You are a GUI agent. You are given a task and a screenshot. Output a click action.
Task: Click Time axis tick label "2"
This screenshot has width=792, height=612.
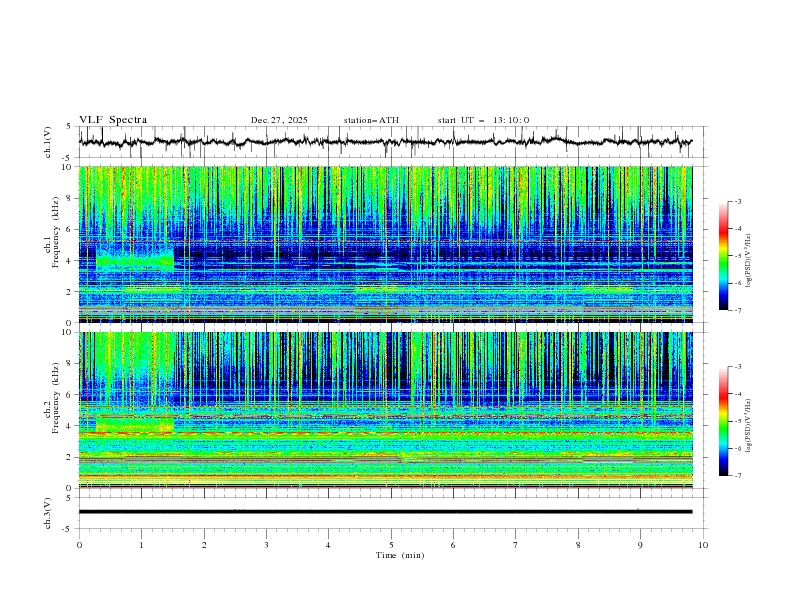(204, 545)
